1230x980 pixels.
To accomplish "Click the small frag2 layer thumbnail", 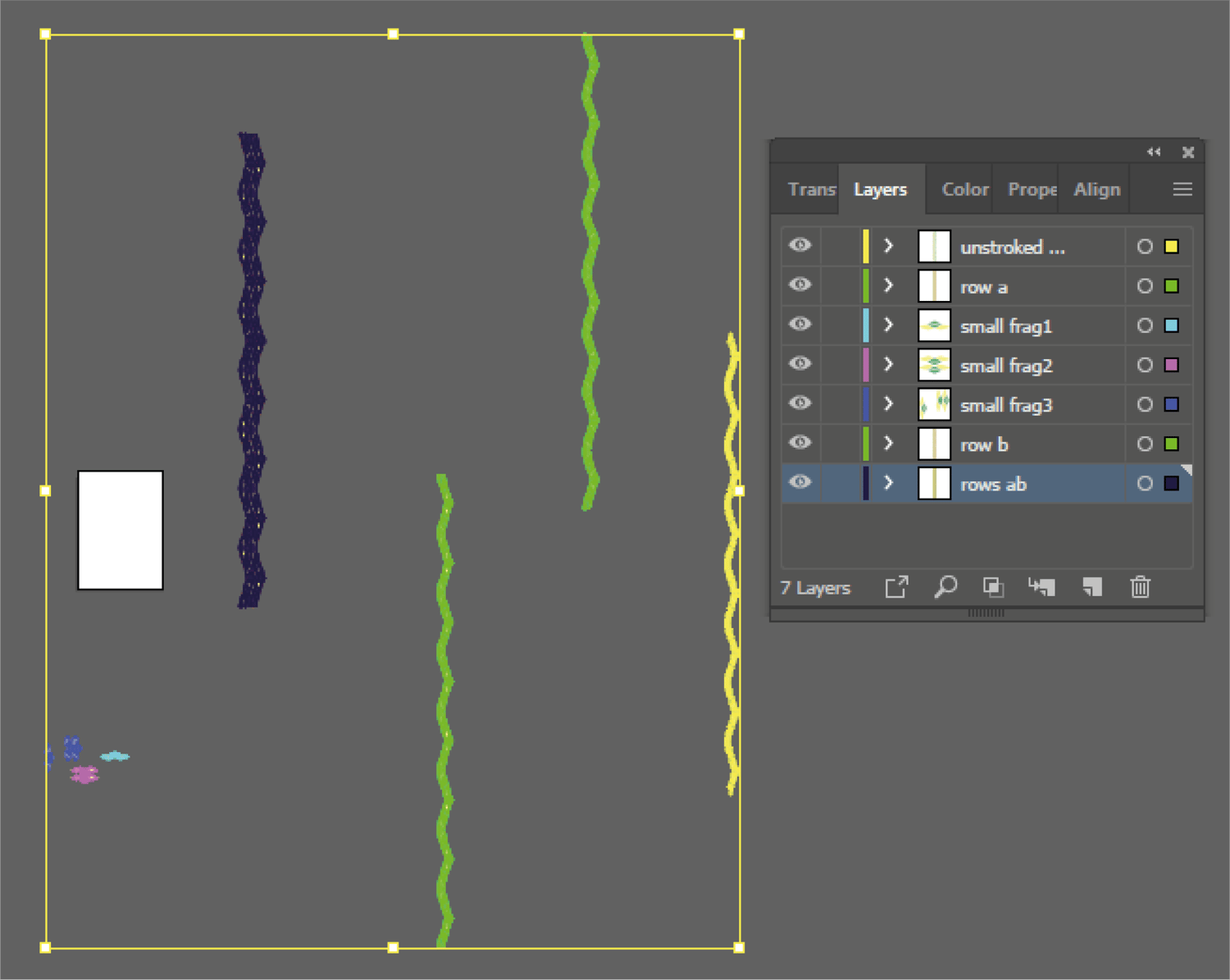I will pos(934,364).
